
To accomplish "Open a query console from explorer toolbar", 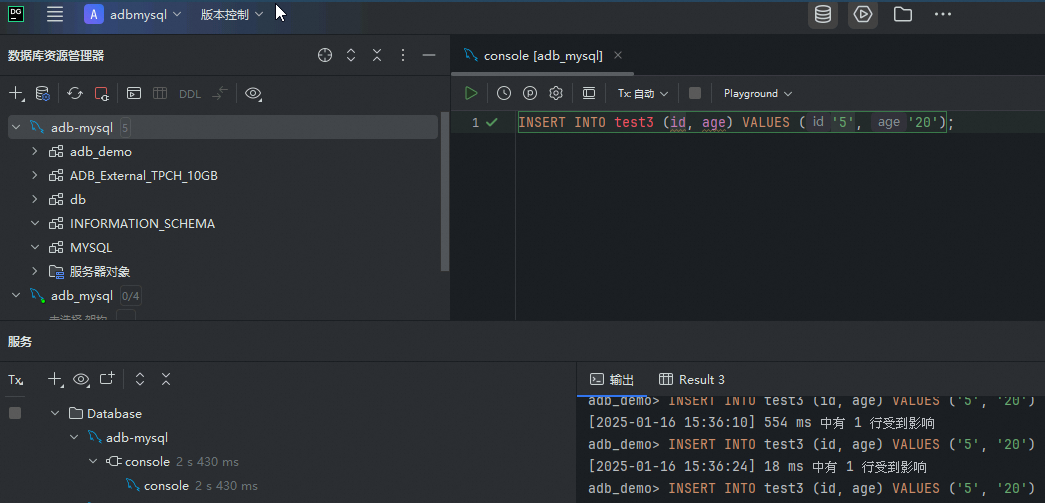I will pos(133,93).
